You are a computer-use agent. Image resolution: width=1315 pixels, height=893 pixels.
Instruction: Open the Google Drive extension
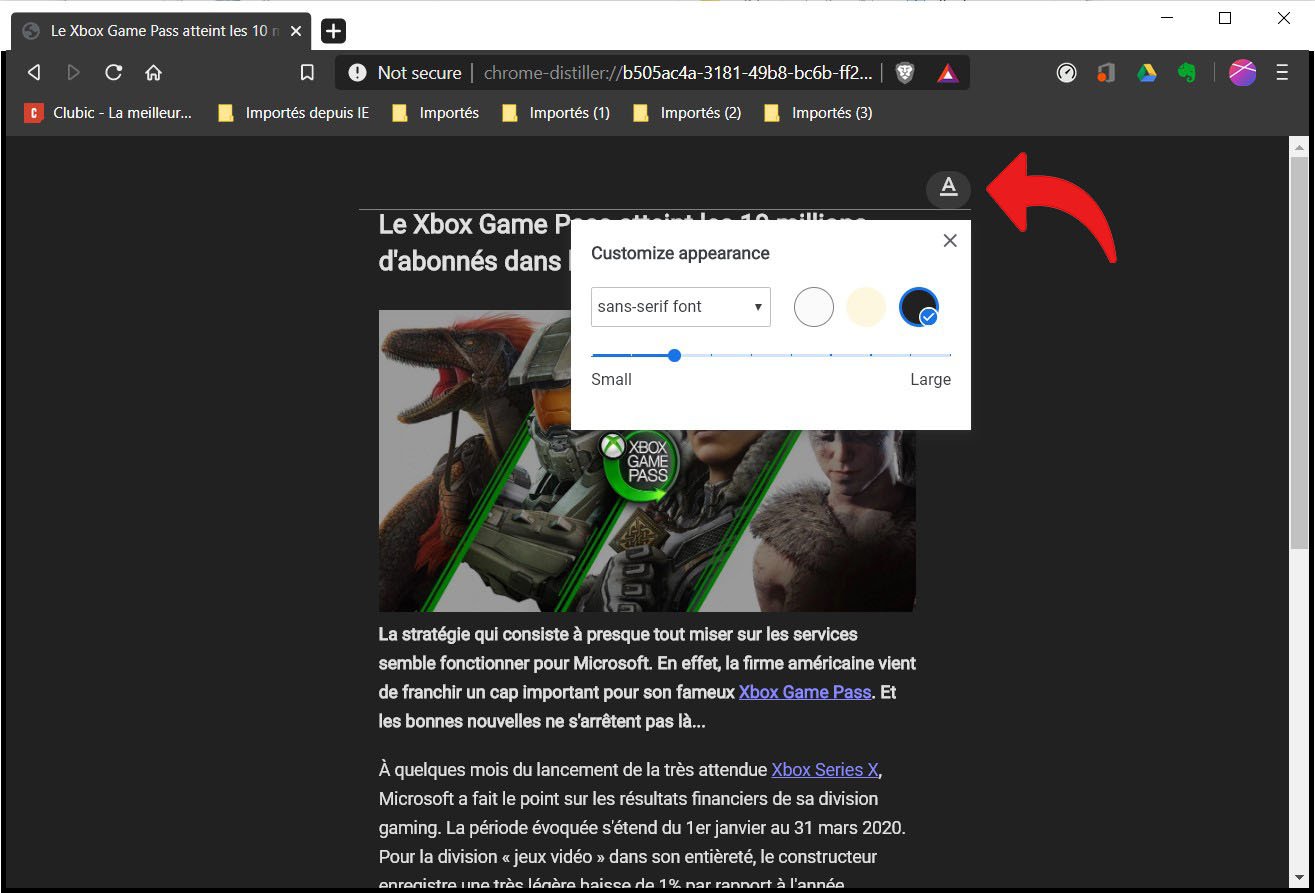point(1146,72)
